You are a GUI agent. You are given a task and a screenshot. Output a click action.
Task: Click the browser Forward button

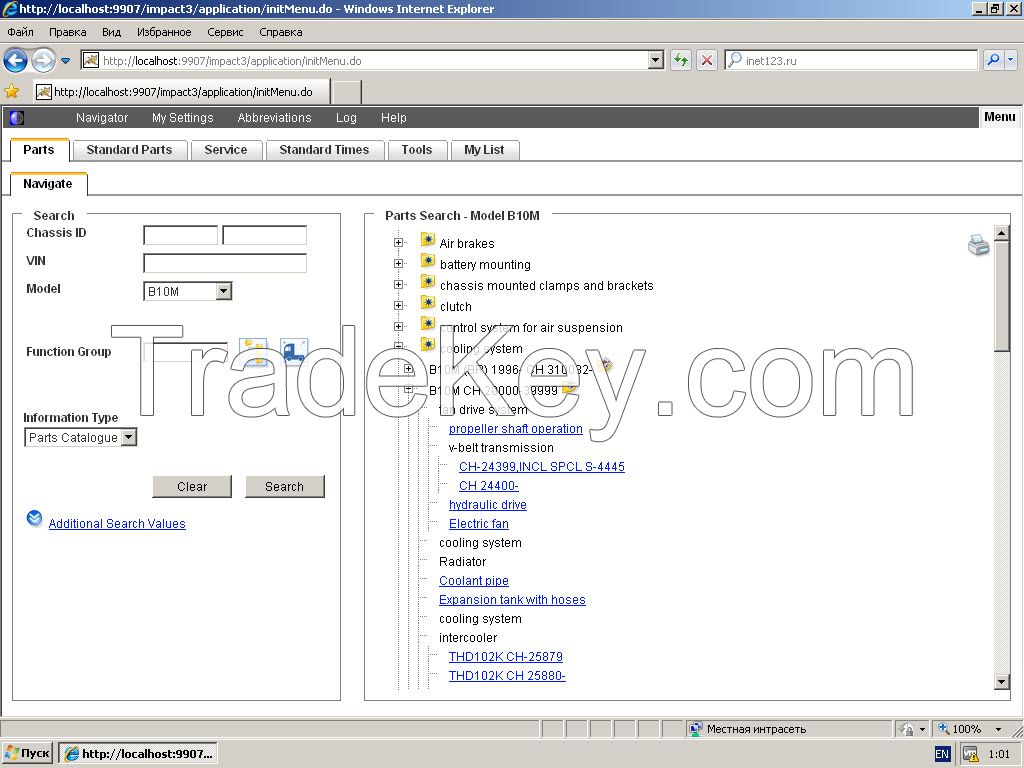click(x=43, y=61)
